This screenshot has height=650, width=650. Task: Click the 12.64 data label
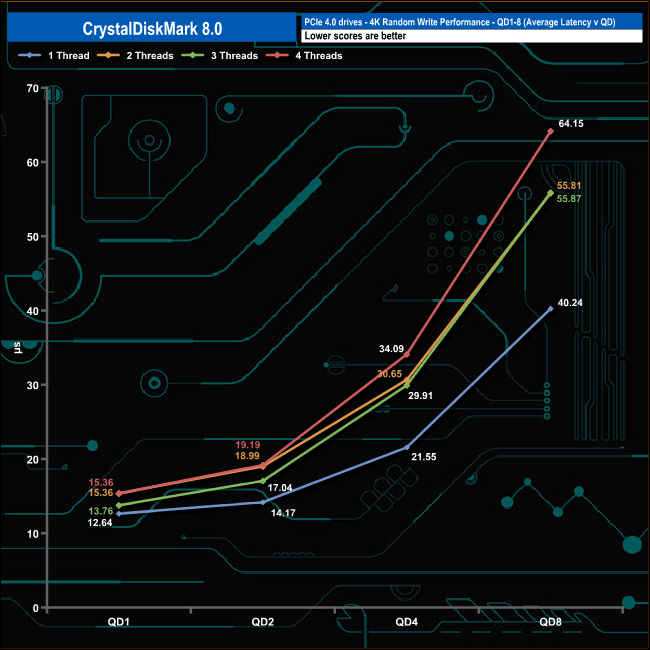pyautogui.click(x=100, y=523)
